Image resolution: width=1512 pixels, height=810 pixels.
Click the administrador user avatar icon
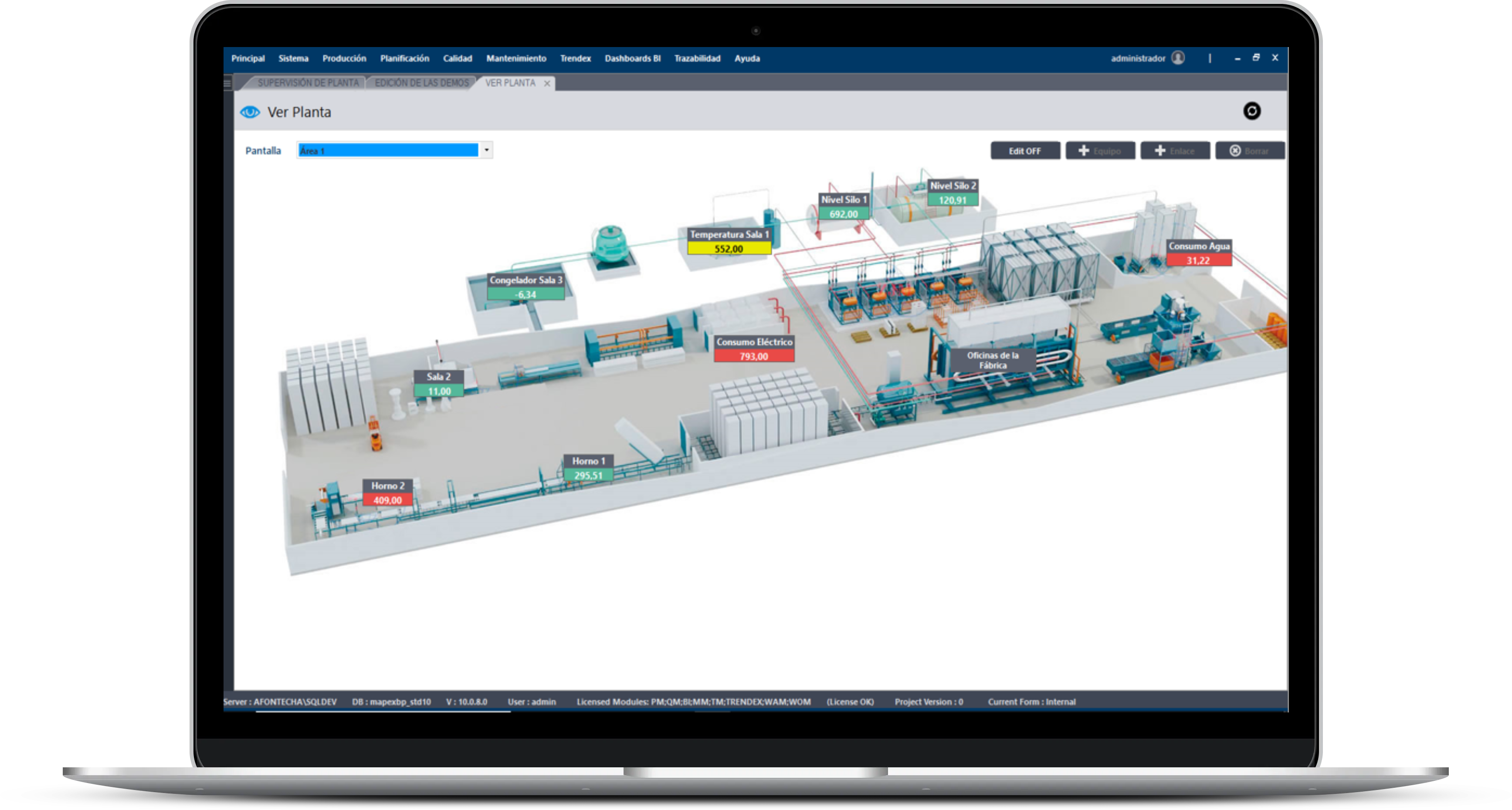(1177, 58)
